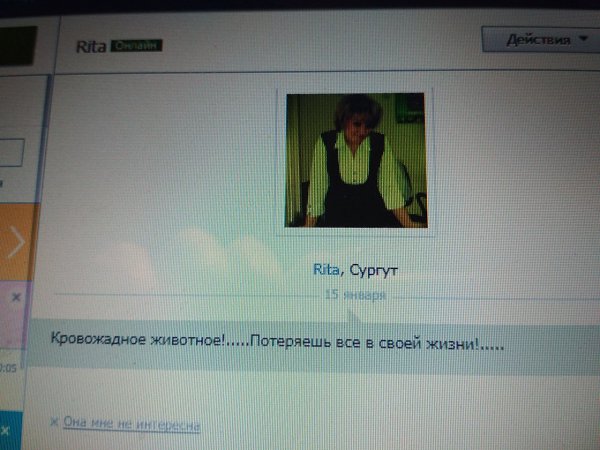Click 'Она мне не интересна' link
The width and height of the screenshot is (600, 450).
click(132, 424)
